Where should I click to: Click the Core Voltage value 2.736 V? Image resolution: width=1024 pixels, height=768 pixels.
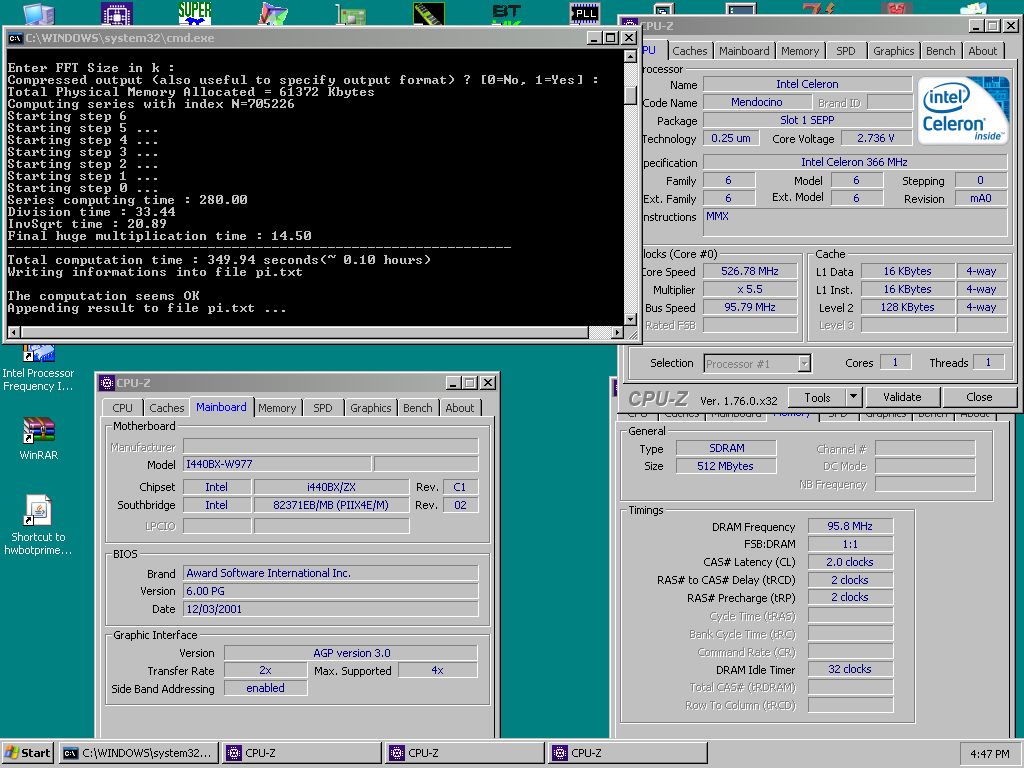click(875, 138)
